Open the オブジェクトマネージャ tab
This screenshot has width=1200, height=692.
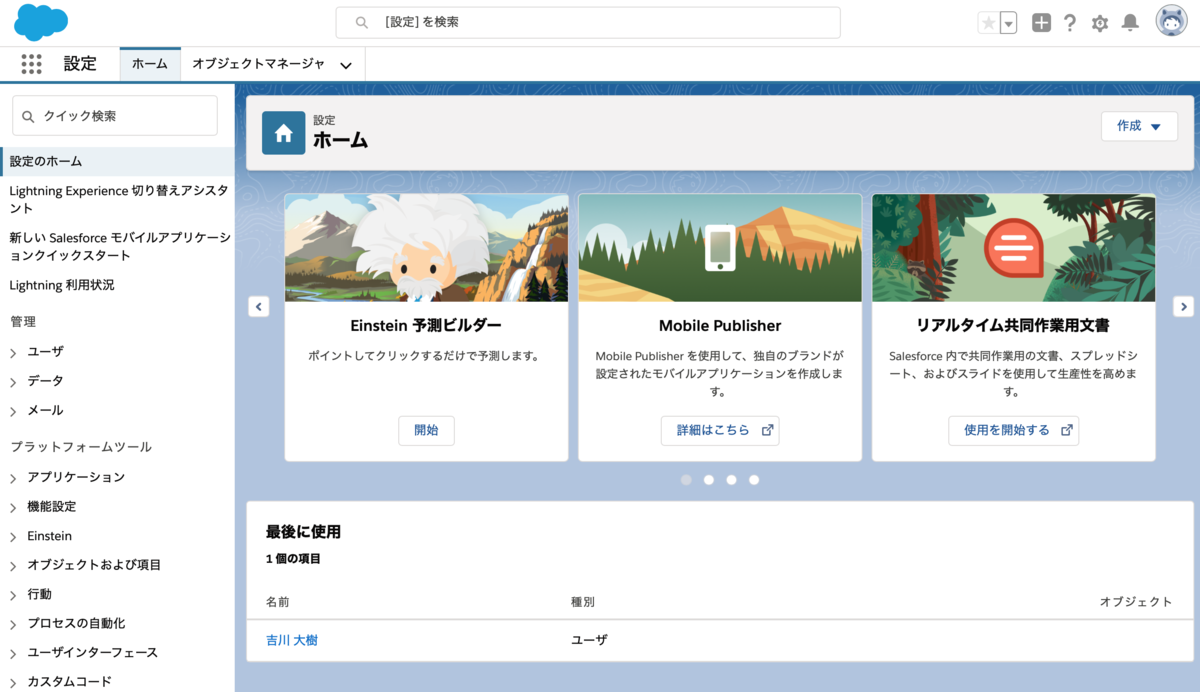click(258, 64)
